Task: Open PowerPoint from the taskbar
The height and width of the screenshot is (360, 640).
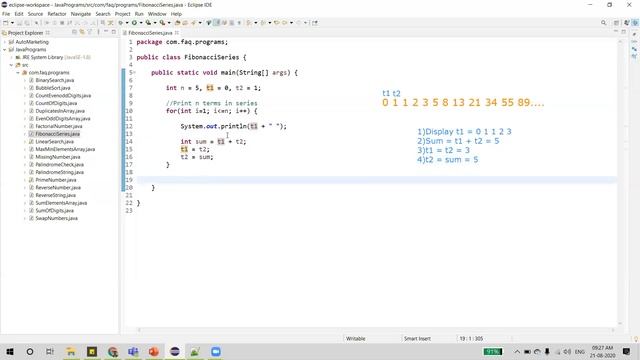Action: (153, 351)
